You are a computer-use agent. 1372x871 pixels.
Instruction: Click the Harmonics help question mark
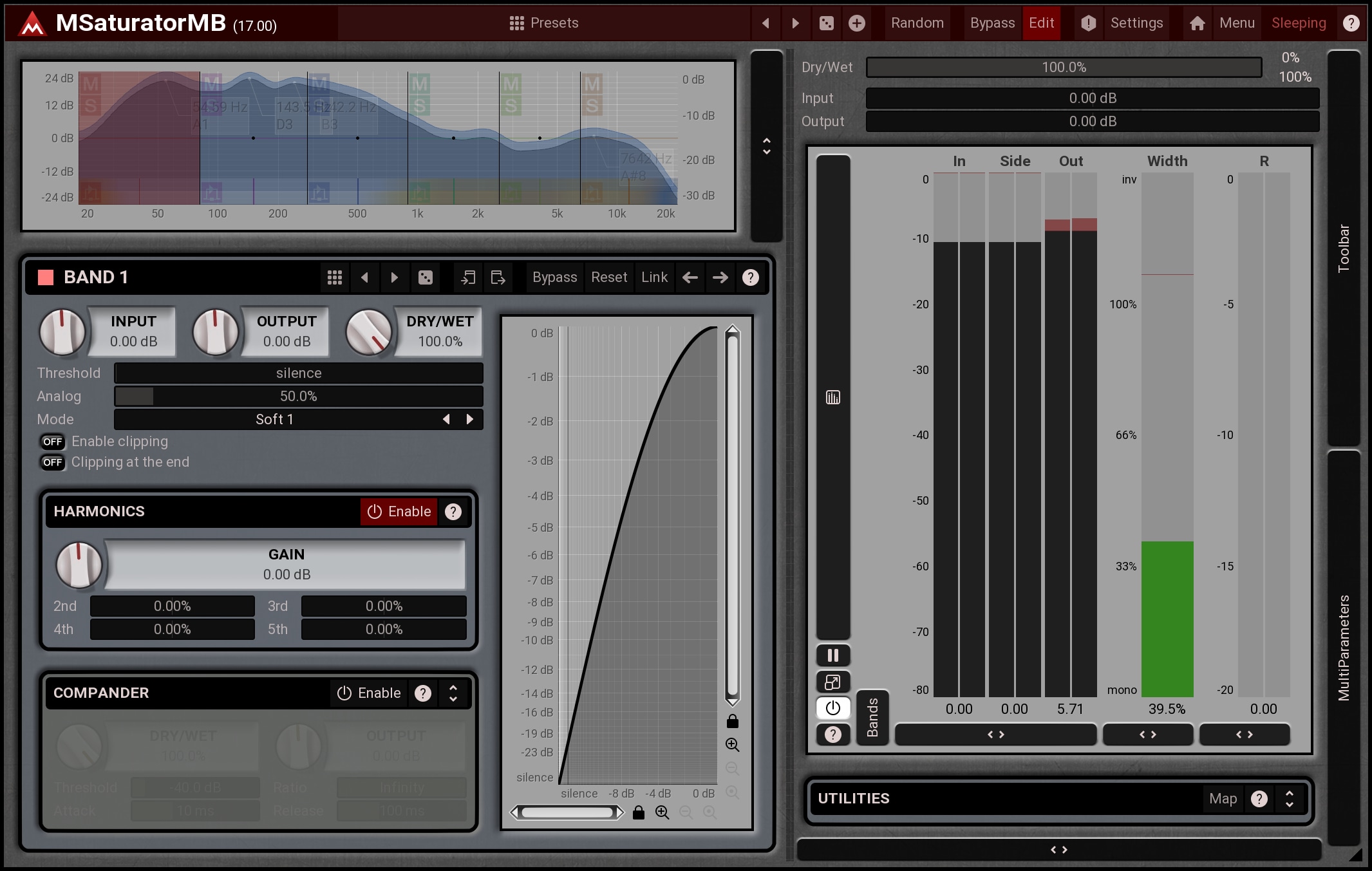pyautogui.click(x=453, y=512)
